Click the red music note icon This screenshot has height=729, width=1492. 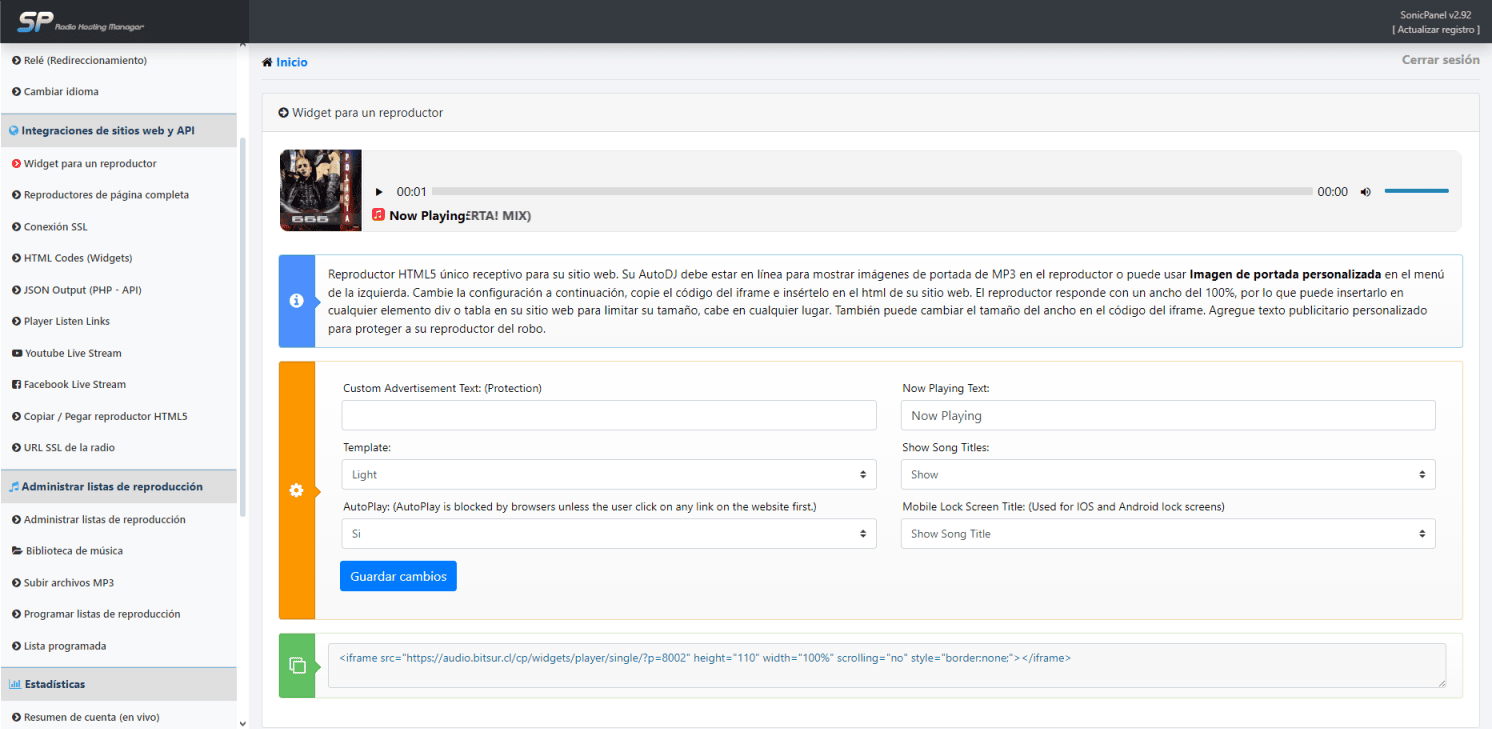coord(379,215)
